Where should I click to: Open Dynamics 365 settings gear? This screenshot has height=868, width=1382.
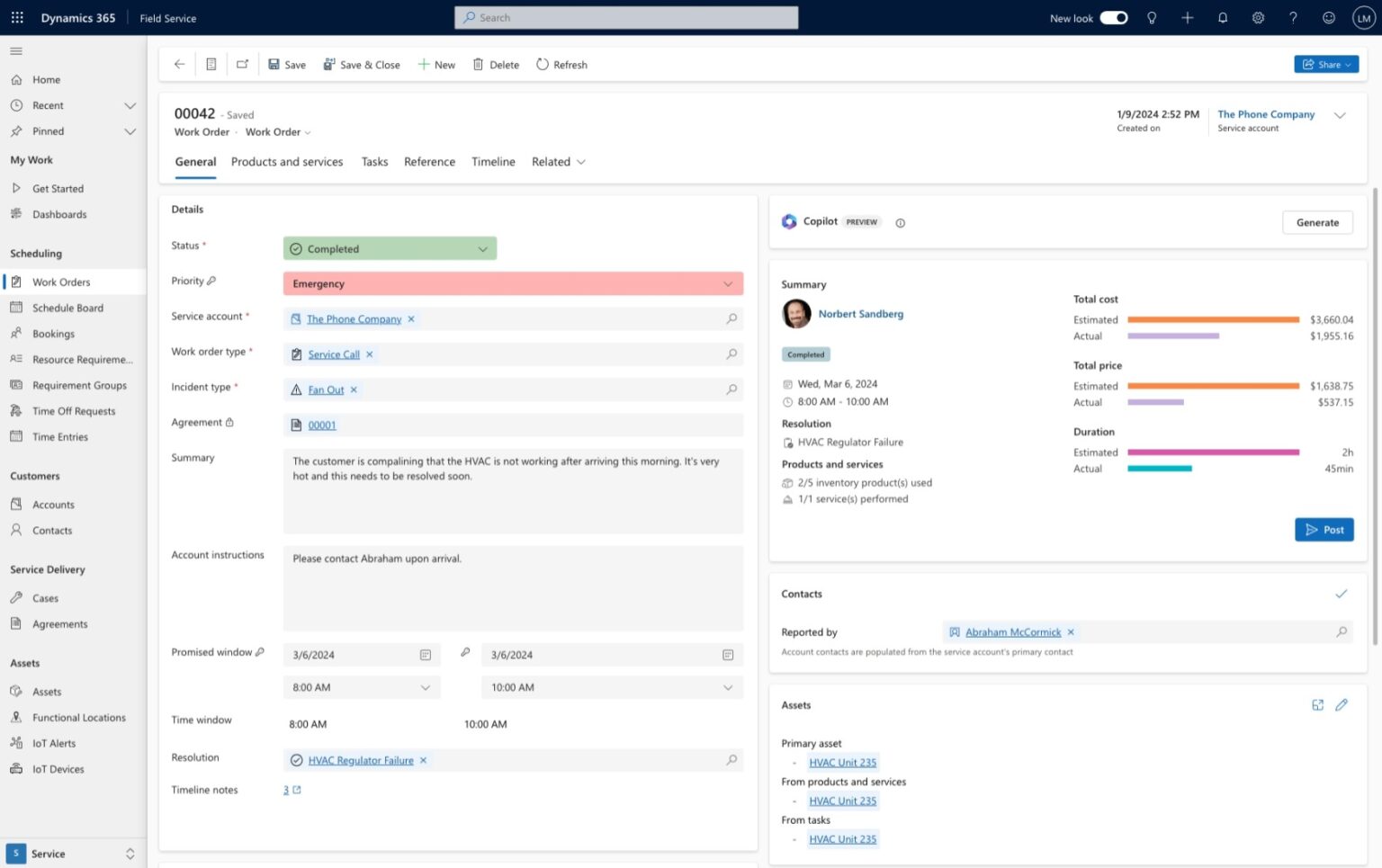[x=1257, y=17]
